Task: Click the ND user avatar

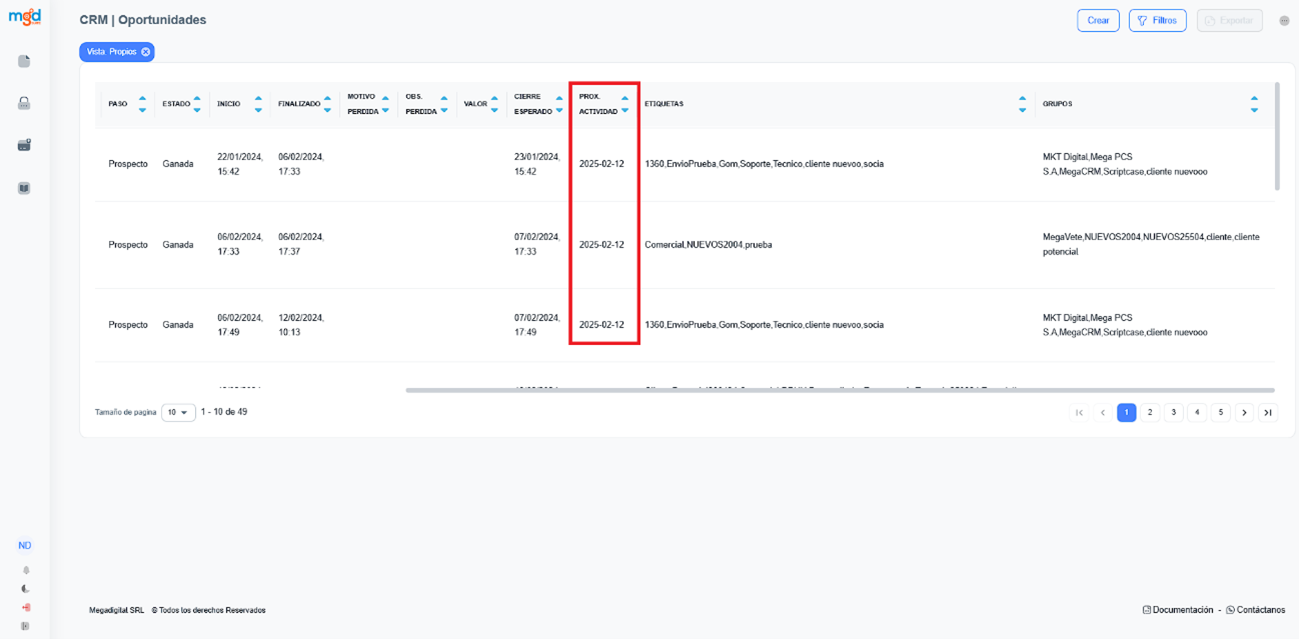Action: click(x=25, y=546)
